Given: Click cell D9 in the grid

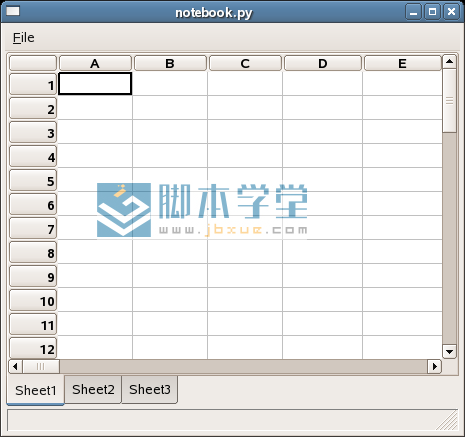Looking at the screenshot, I should click(322, 276).
